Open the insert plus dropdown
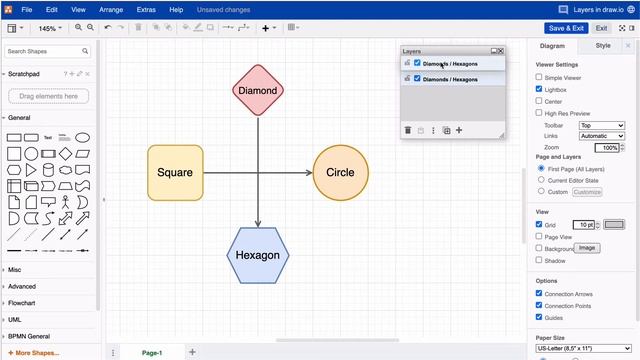Screen dimensions: 640x360 (x=269, y=28)
